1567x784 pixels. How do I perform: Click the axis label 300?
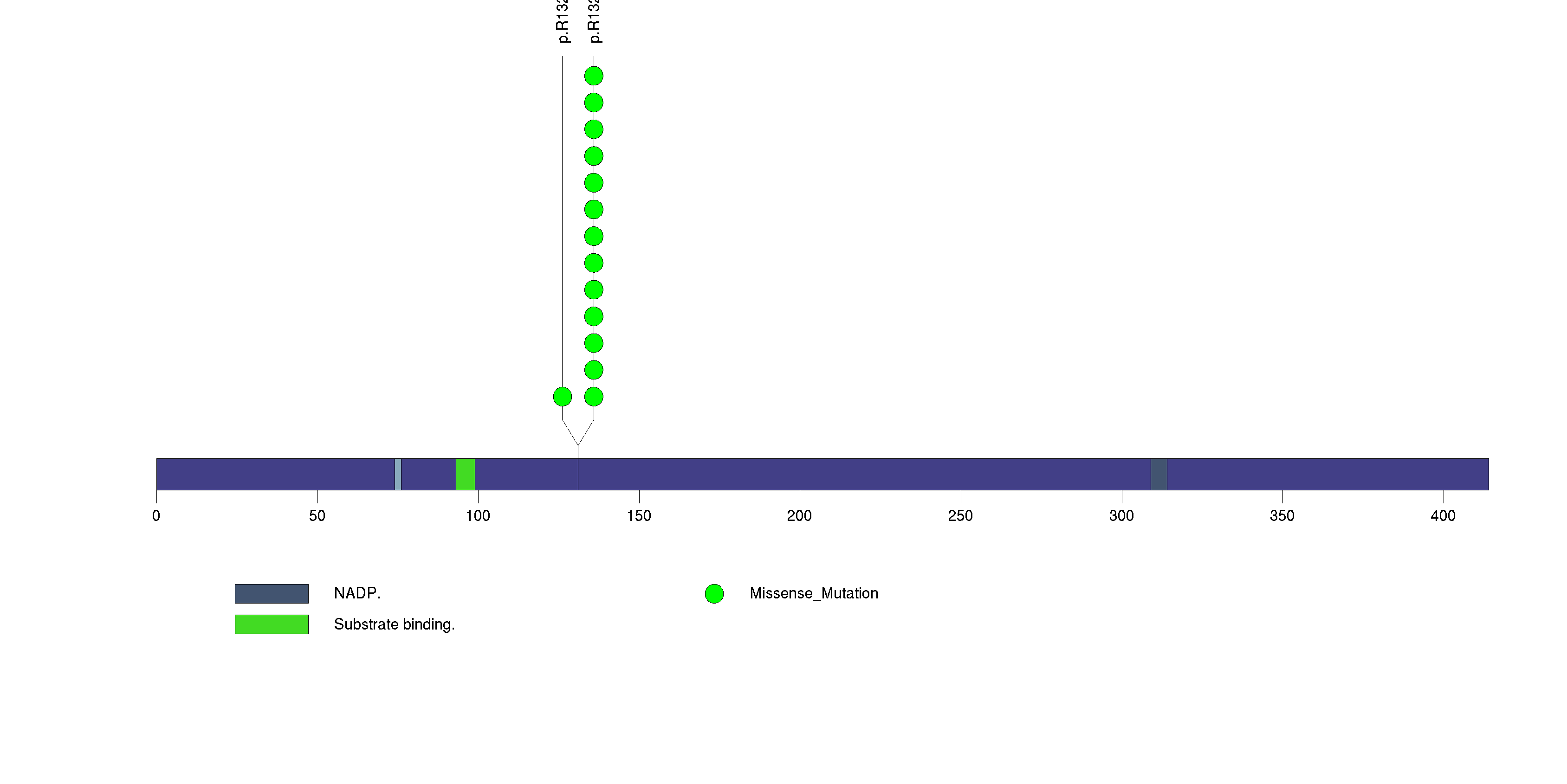(x=1121, y=516)
